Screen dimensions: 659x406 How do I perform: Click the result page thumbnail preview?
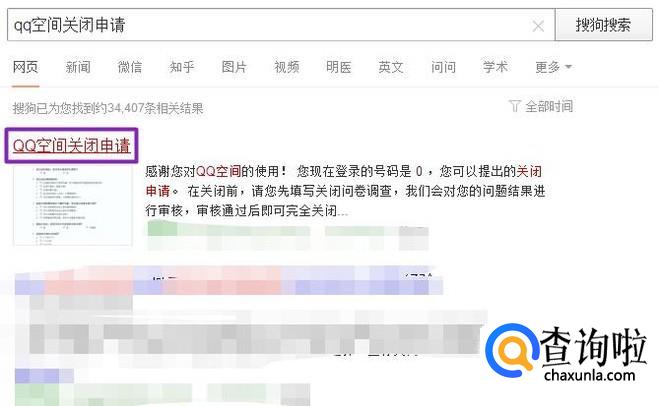(x=73, y=206)
